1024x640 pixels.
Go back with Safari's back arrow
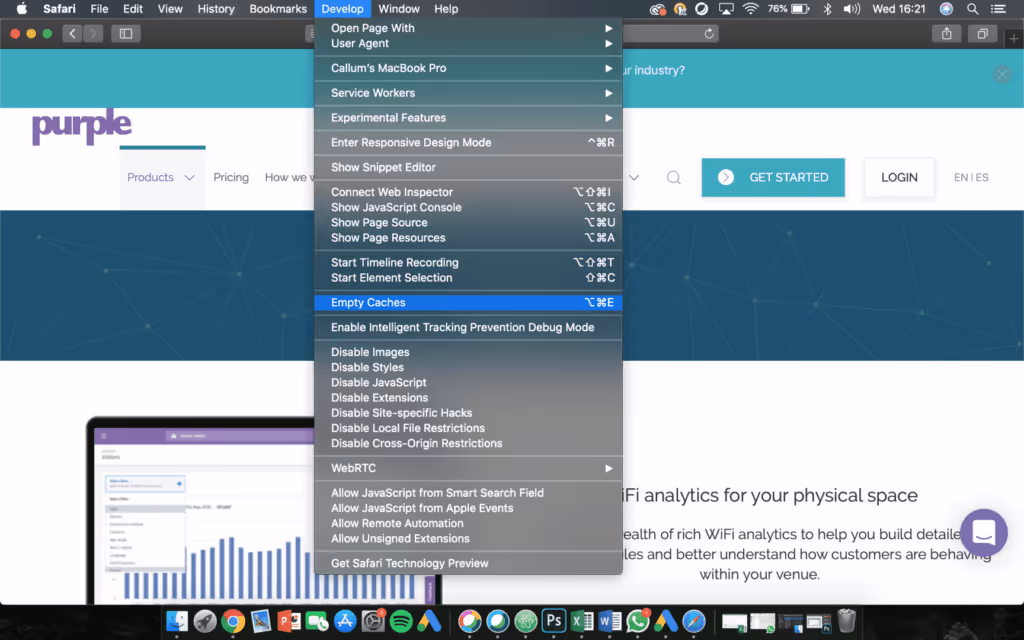click(x=72, y=33)
